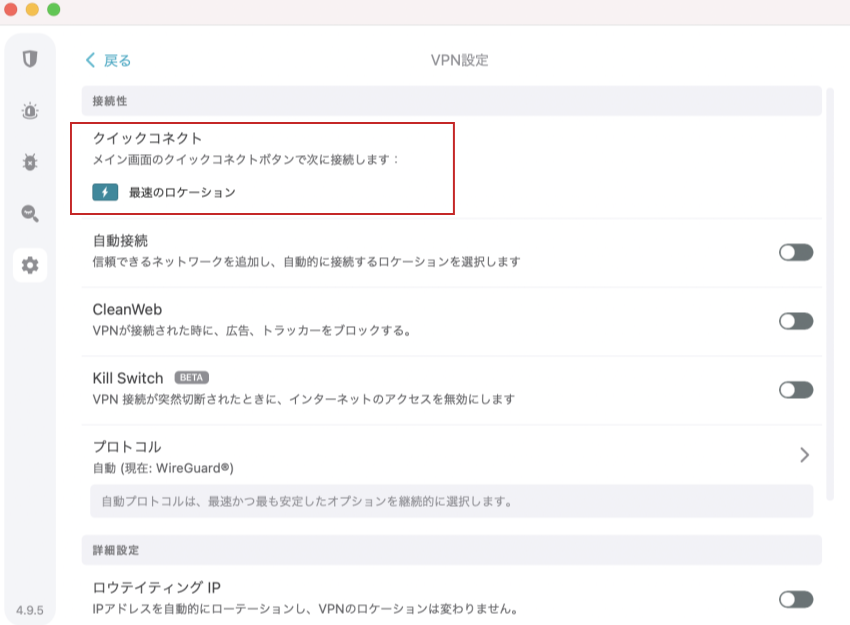Toggle the ロウテイティング IP switch
The height and width of the screenshot is (625, 850).
[x=796, y=599]
